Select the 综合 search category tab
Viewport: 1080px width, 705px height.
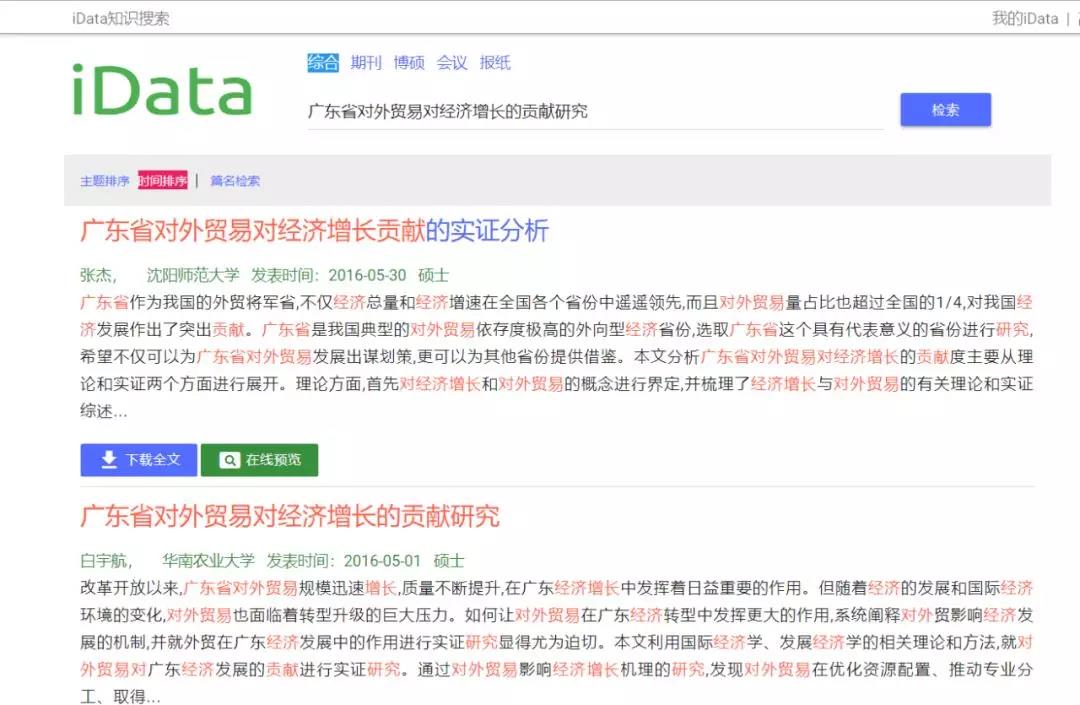[323, 63]
